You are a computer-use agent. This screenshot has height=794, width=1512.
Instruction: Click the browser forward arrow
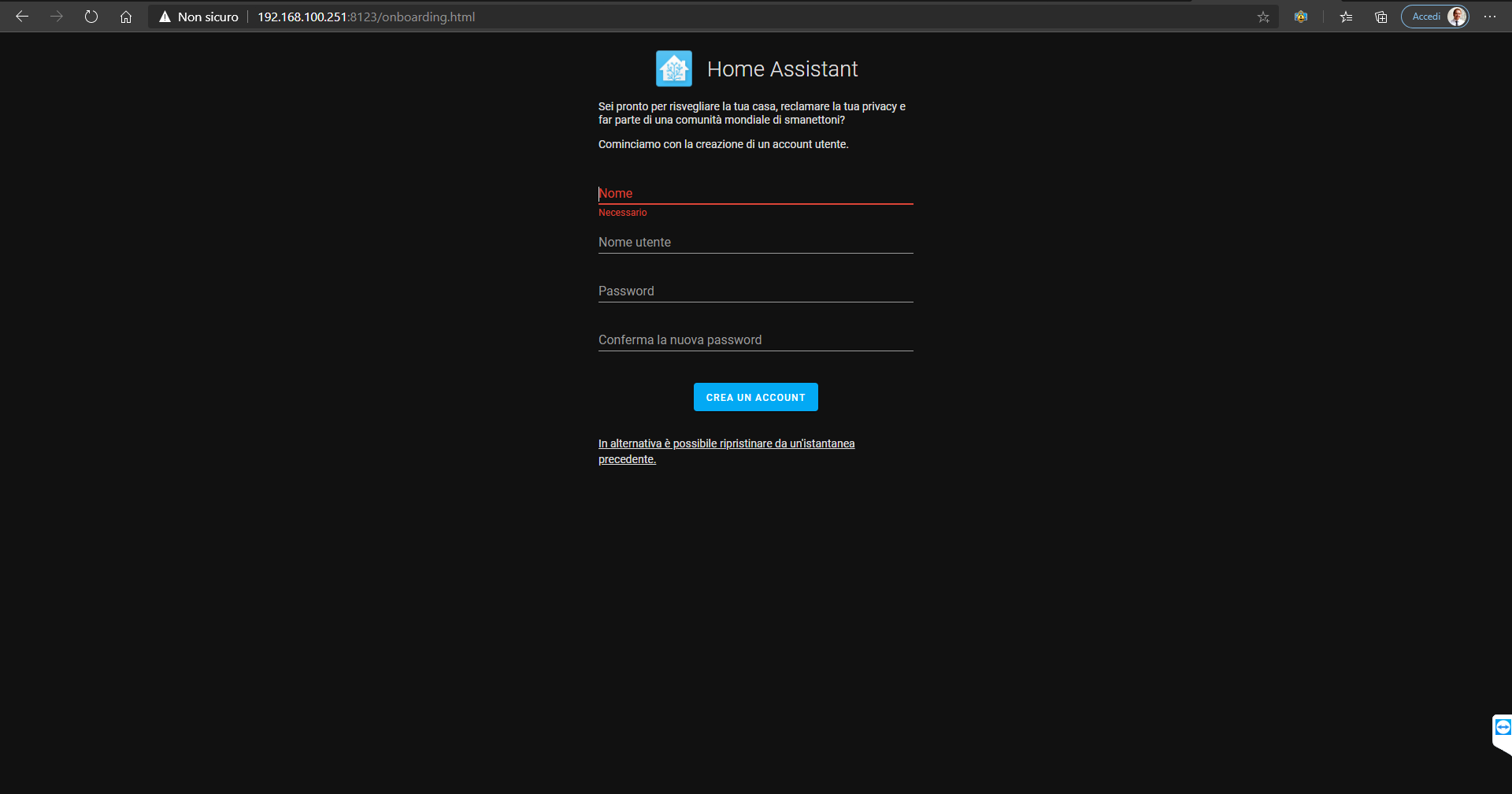click(x=57, y=17)
